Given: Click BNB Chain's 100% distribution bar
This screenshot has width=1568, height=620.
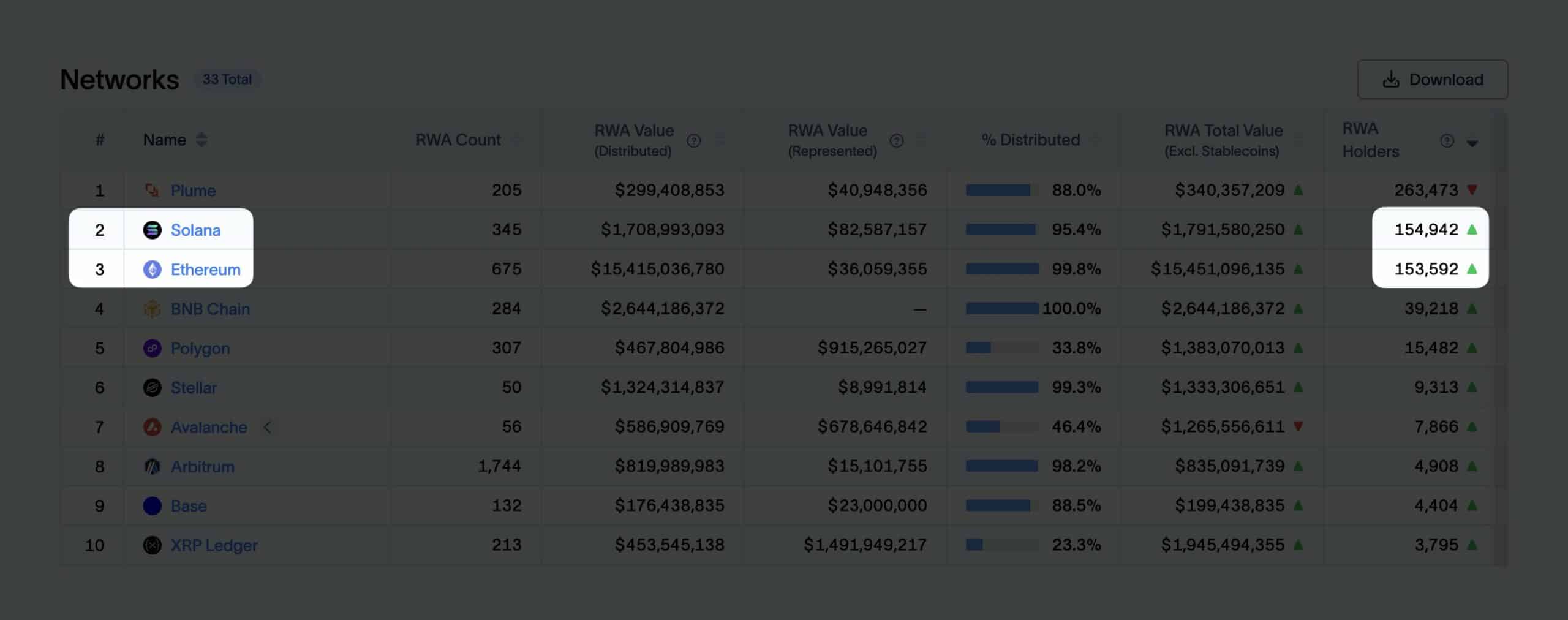Looking at the screenshot, I should point(1001,309).
